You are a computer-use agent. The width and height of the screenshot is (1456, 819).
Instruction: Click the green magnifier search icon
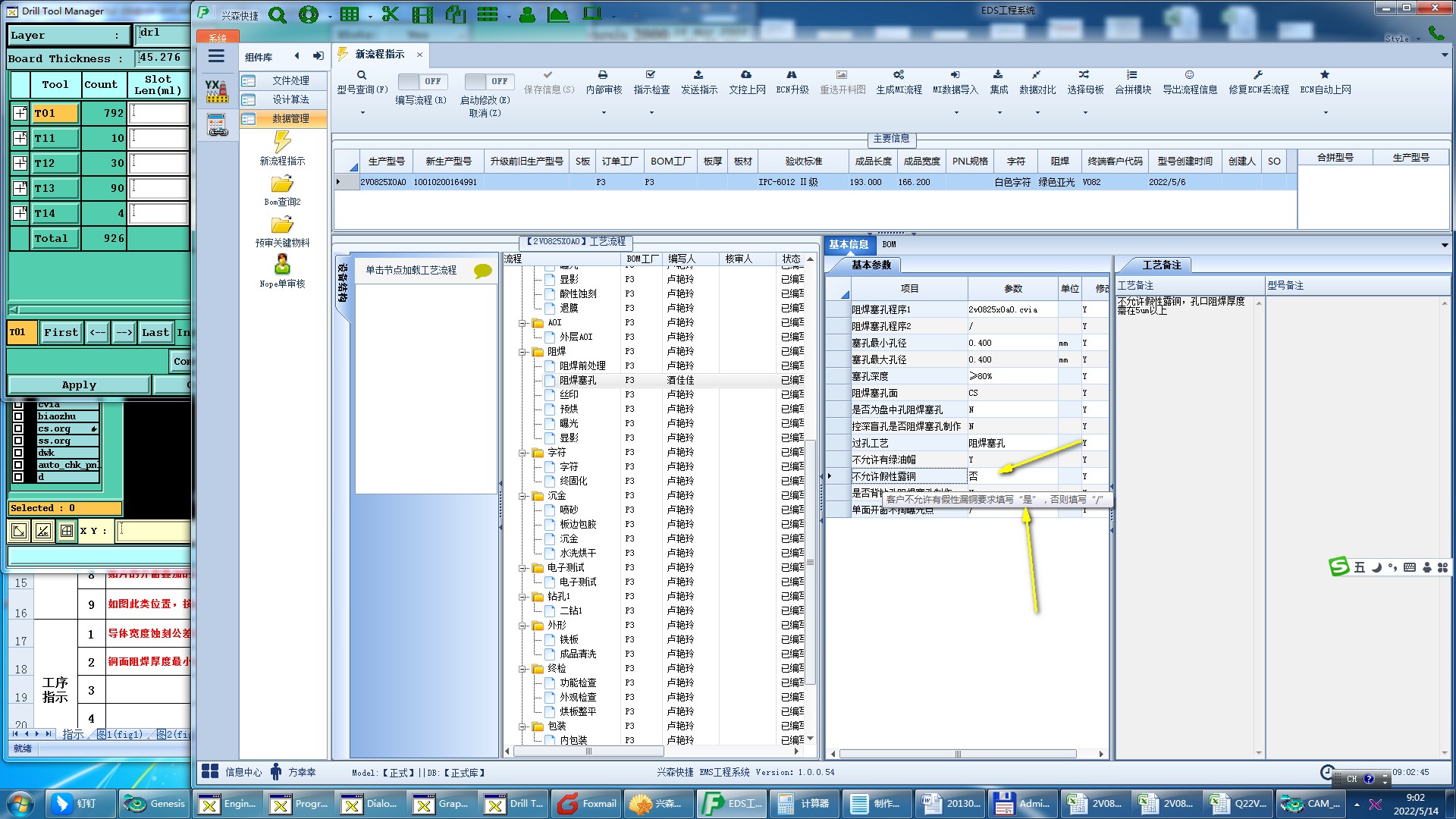(x=278, y=15)
